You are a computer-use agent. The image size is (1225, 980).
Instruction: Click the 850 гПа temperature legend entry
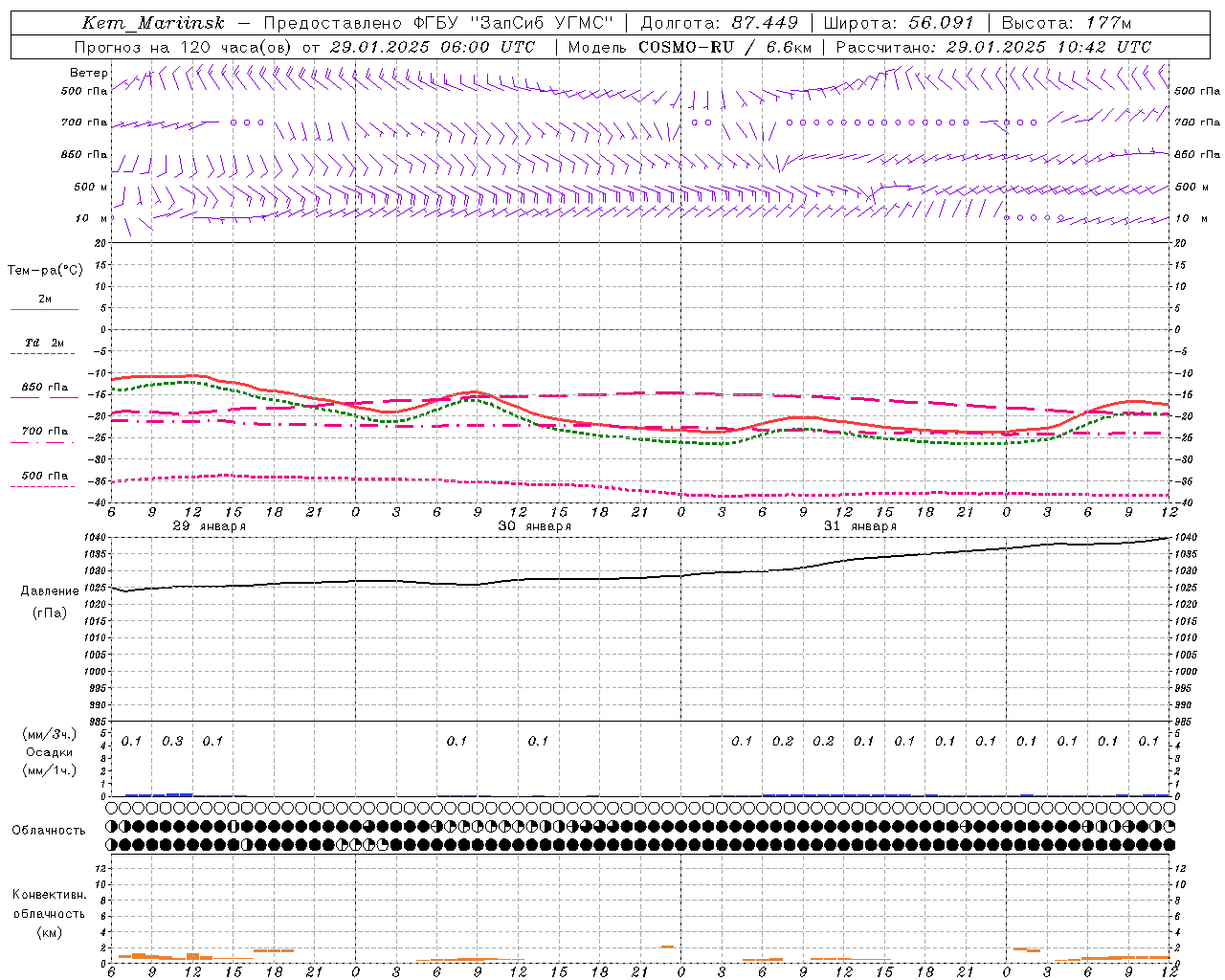(x=45, y=388)
